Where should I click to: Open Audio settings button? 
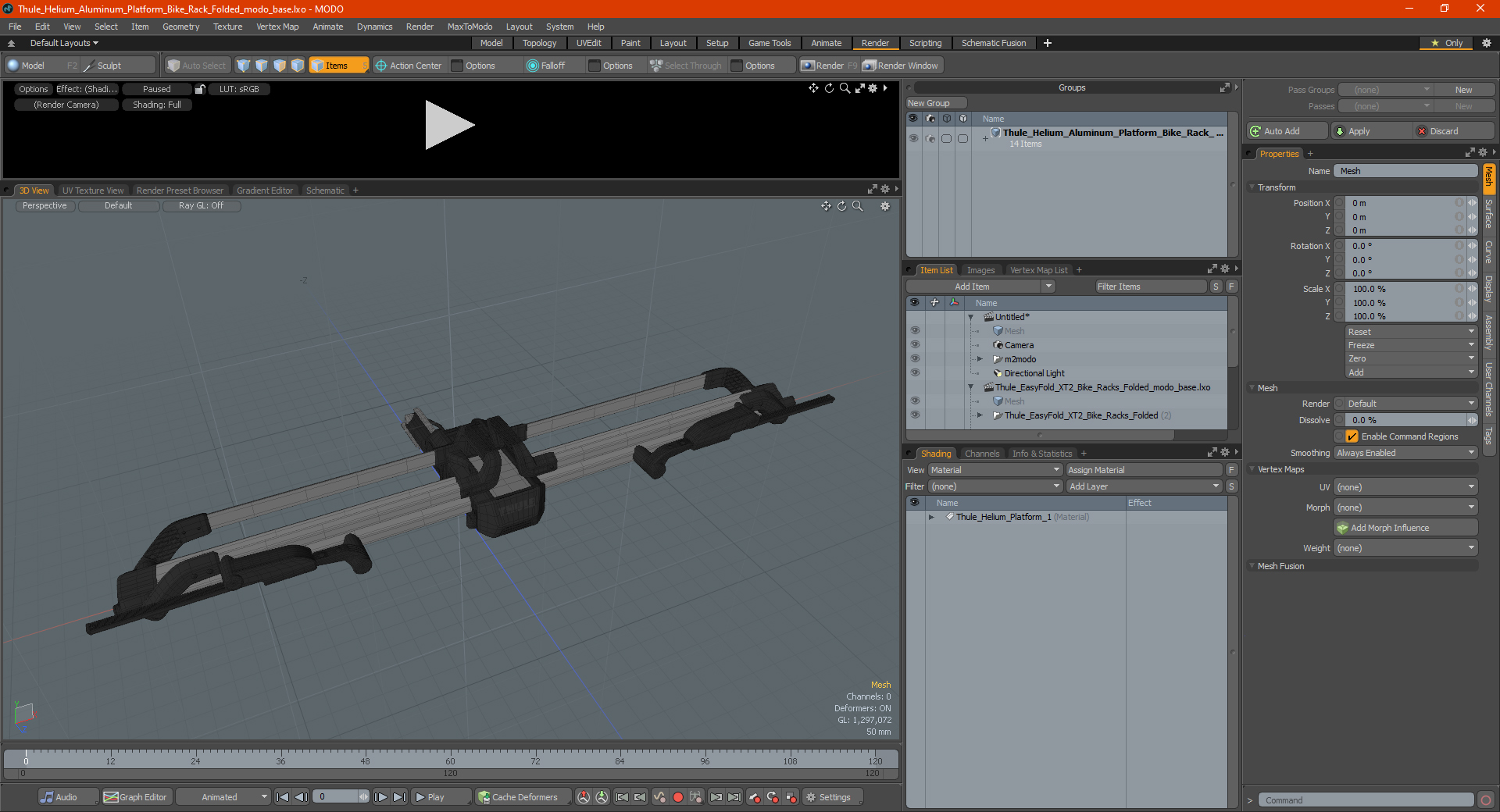(69, 797)
